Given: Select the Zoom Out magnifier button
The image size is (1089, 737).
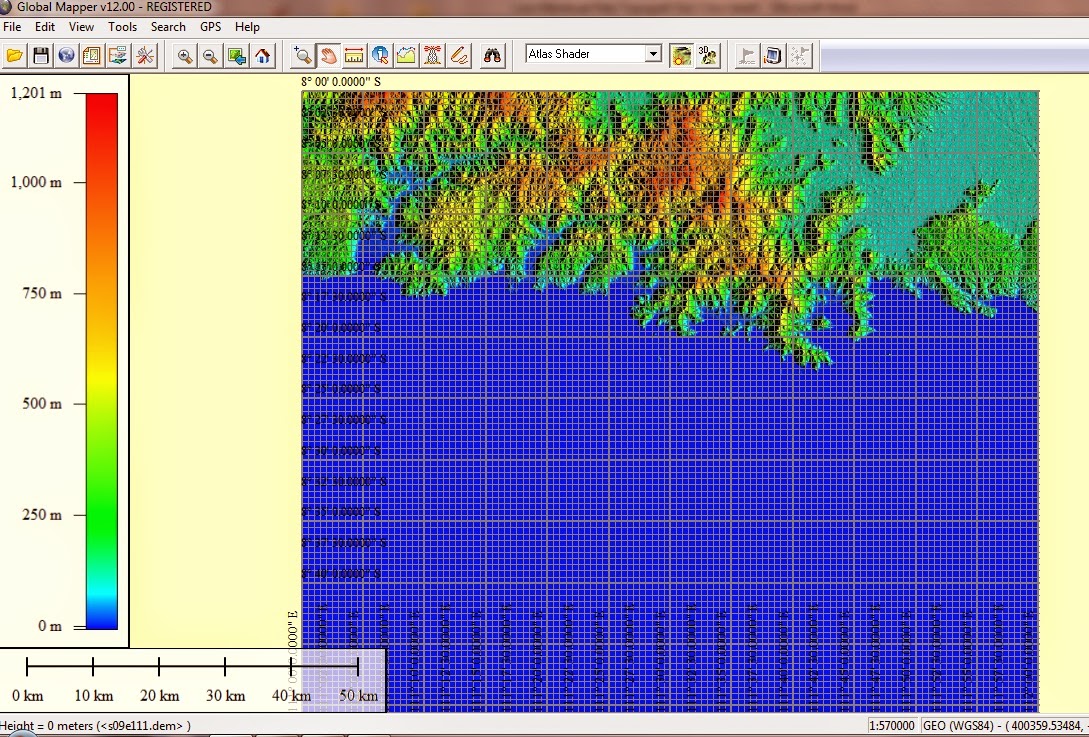Looking at the screenshot, I should (210, 56).
